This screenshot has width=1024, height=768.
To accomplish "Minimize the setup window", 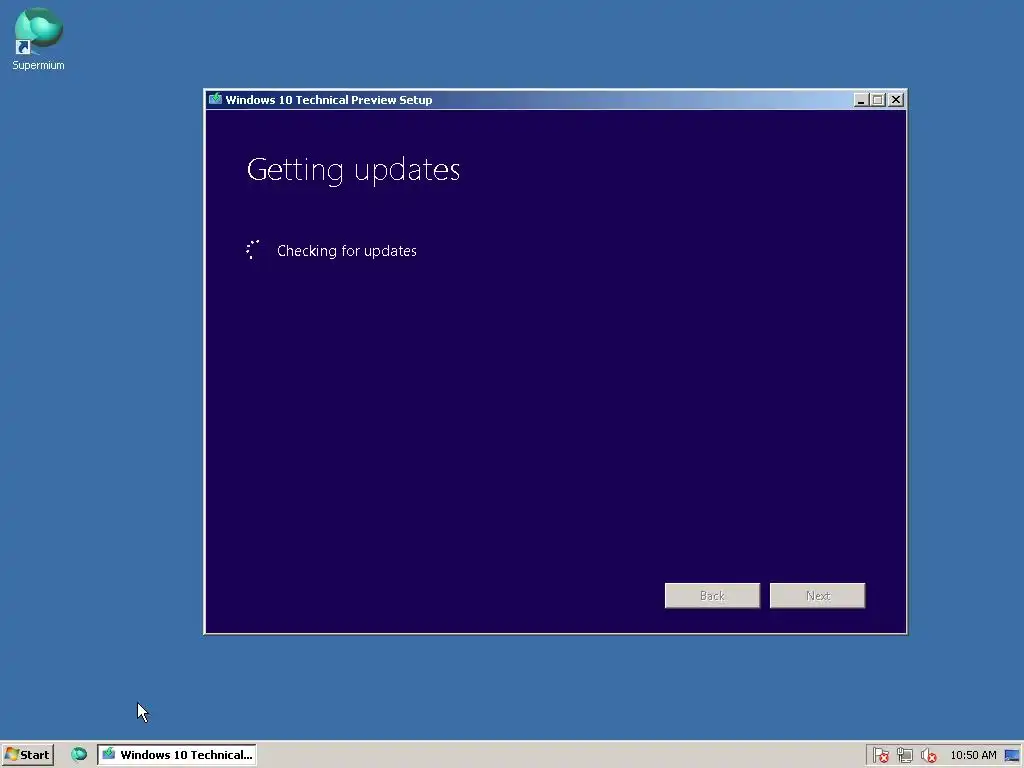I will 861,99.
